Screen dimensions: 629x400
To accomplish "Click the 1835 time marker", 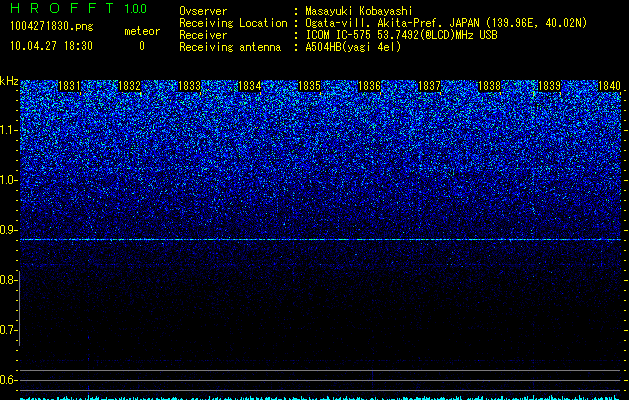I will [310, 86].
